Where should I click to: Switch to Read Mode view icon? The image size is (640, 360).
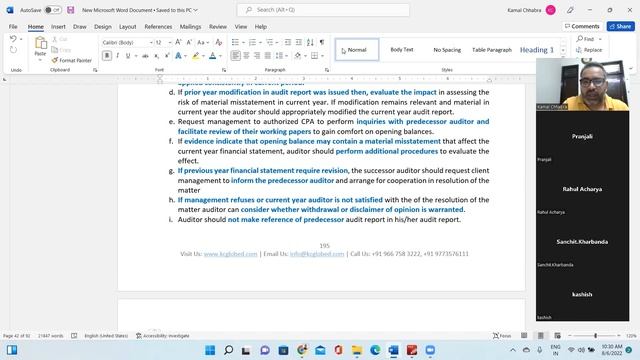click(524, 336)
